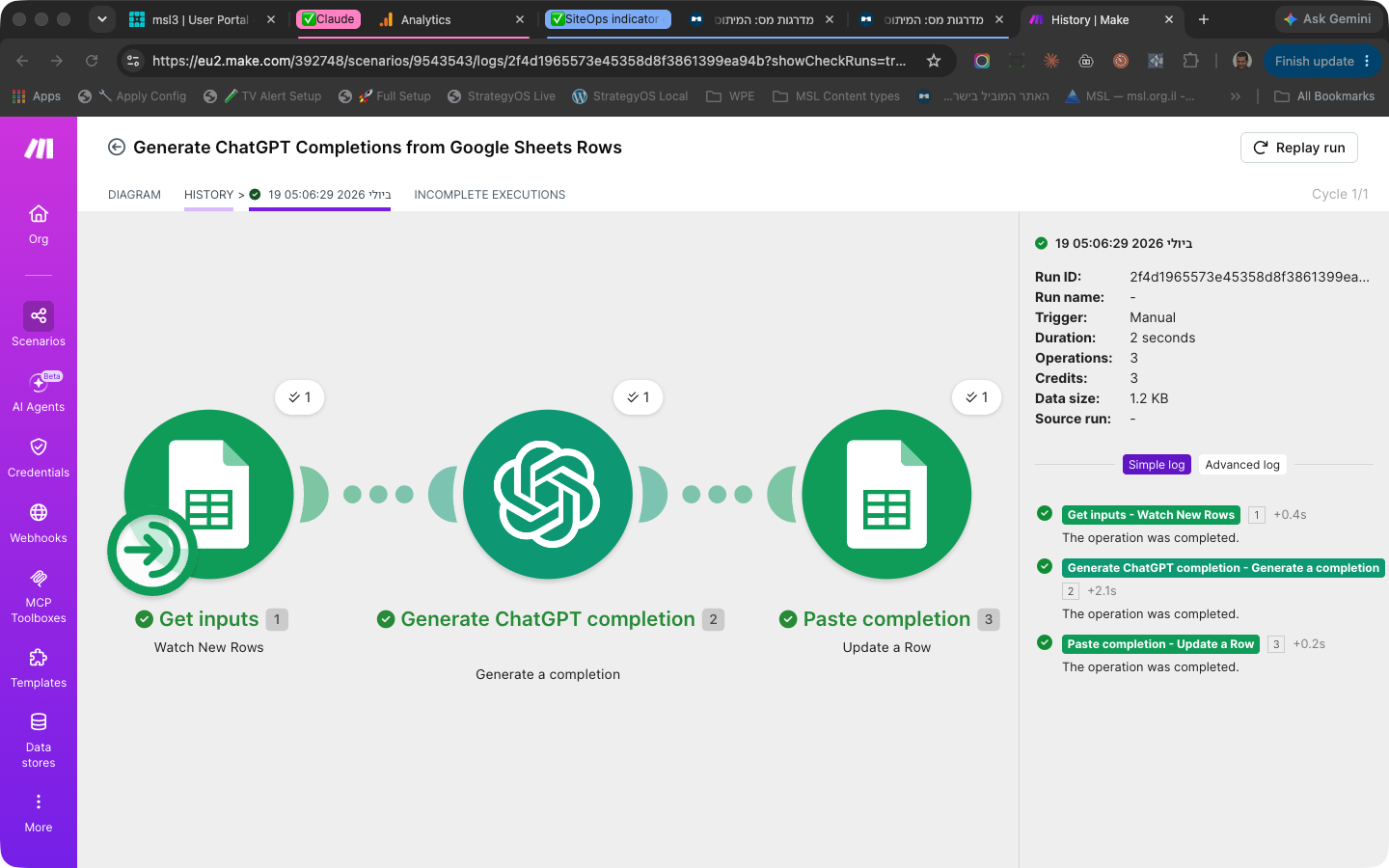Open the WPE bookmarks folder
The height and width of the screenshot is (868, 1389).
(730, 96)
